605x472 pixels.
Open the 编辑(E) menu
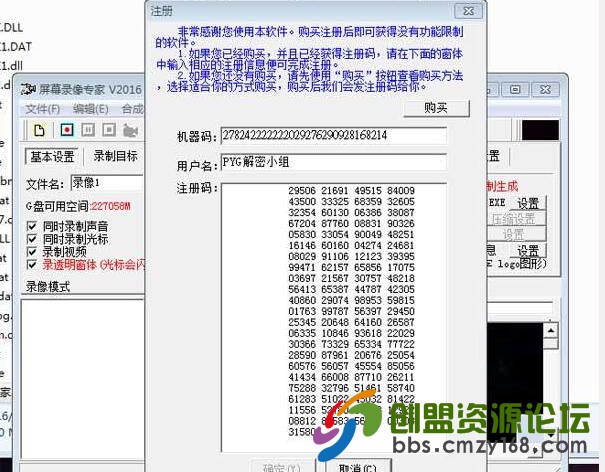(x=91, y=109)
